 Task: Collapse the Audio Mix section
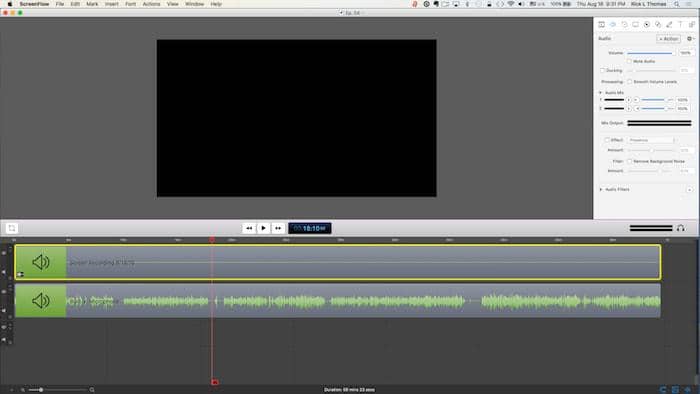600,92
